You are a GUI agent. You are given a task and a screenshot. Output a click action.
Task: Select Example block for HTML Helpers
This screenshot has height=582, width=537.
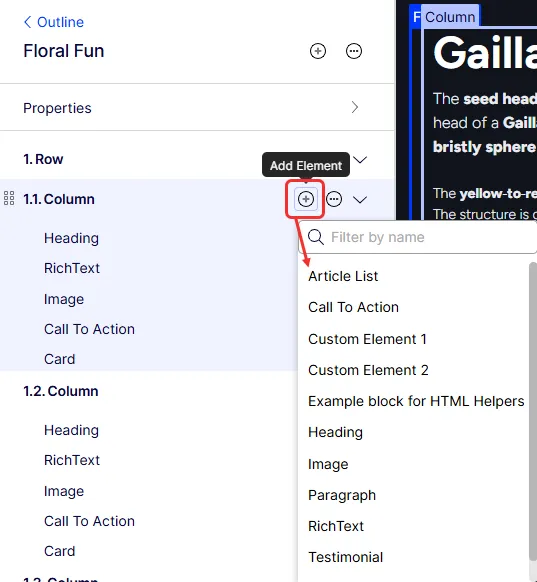pyautogui.click(x=416, y=401)
